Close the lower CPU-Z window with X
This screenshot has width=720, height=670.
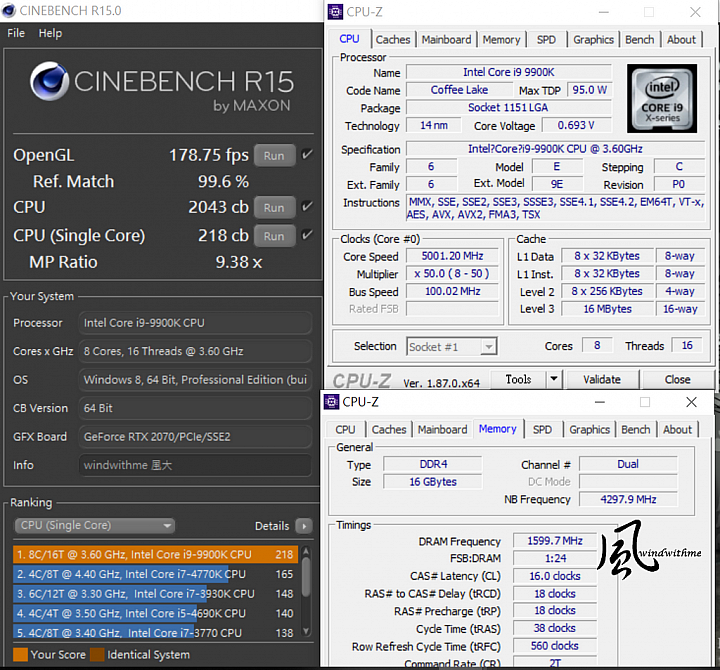[x=691, y=402]
